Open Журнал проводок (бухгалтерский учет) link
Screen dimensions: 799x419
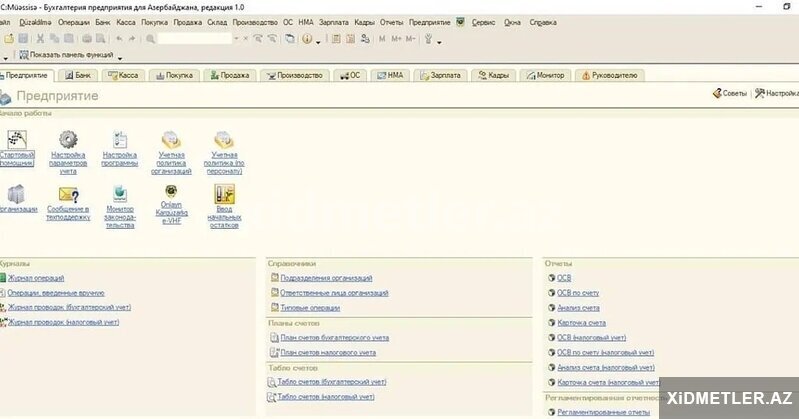pos(69,307)
